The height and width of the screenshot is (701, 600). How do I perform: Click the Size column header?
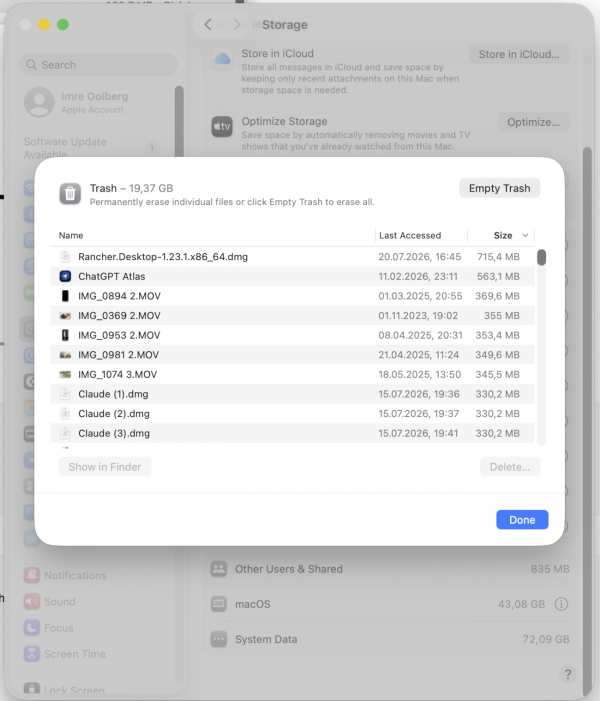point(503,236)
